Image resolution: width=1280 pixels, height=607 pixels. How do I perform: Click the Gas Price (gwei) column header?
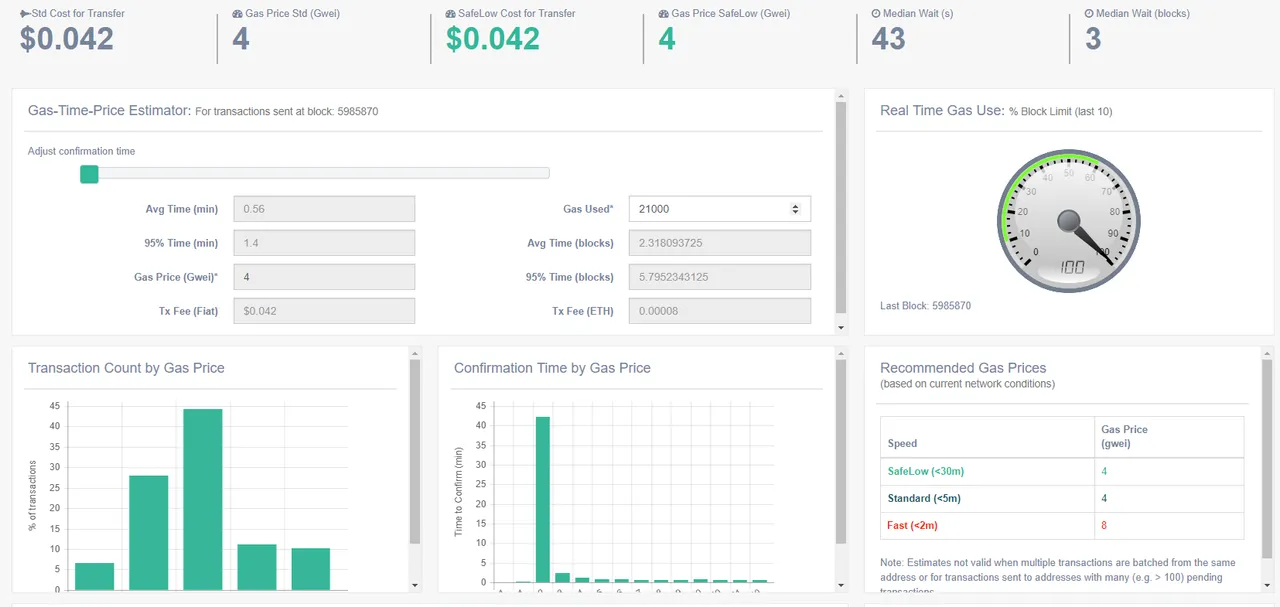[1124, 436]
